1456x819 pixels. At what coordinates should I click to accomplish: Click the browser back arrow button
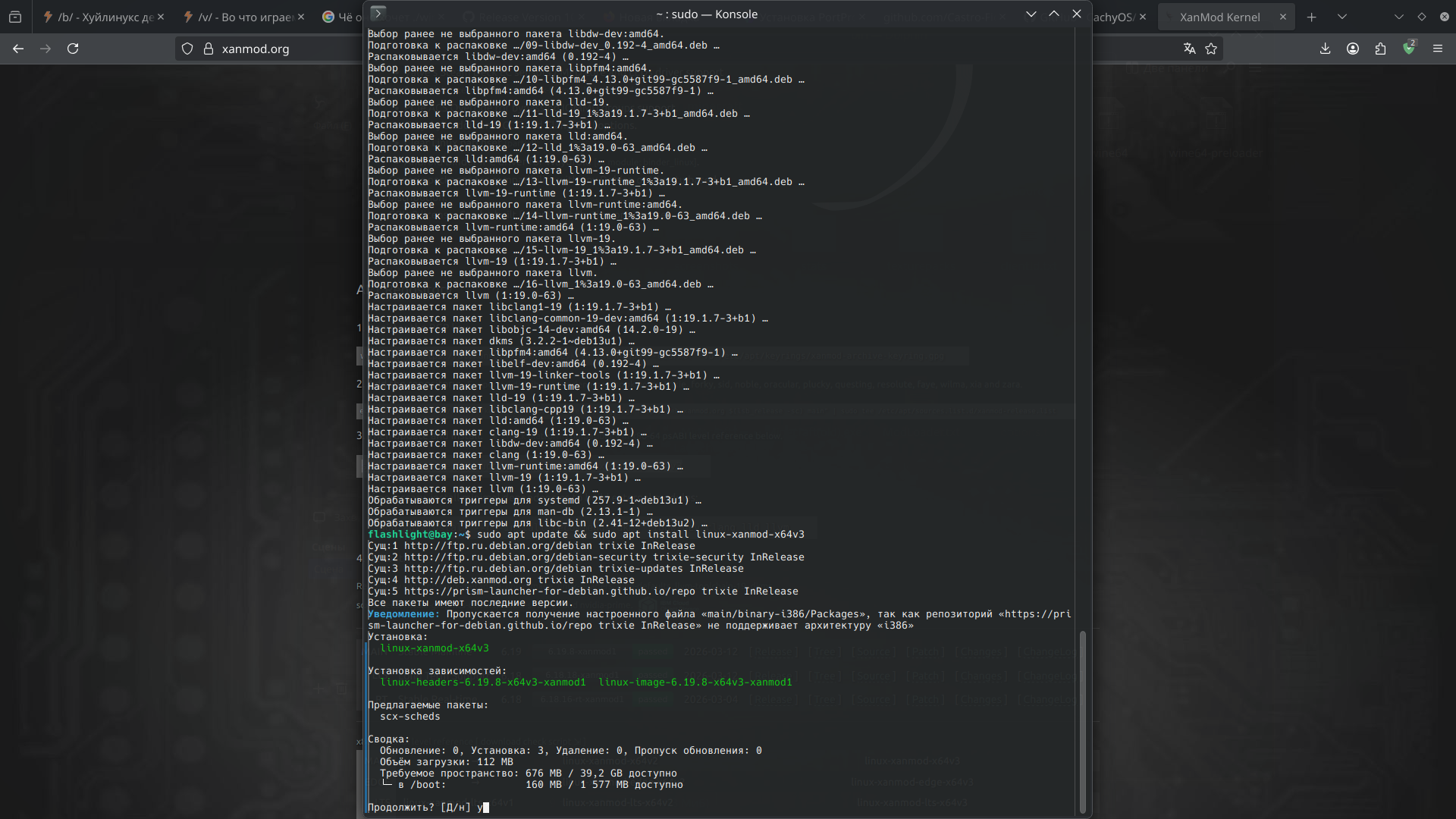[x=18, y=49]
